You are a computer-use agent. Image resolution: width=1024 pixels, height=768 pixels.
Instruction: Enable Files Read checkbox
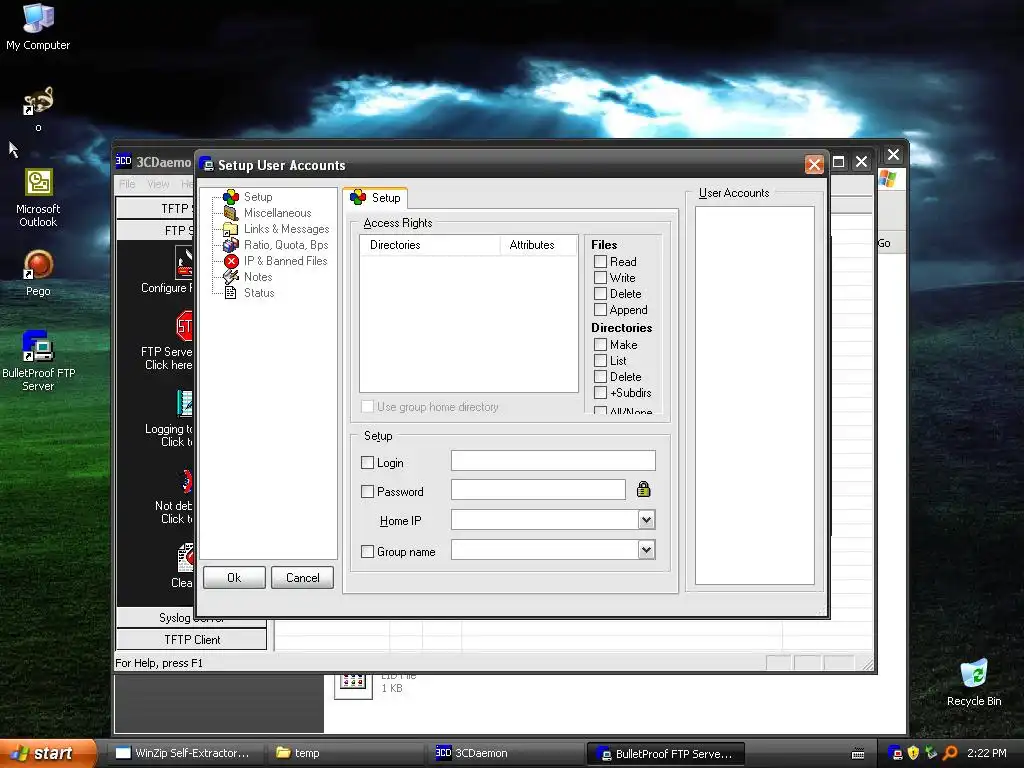click(x=600, y=261)
